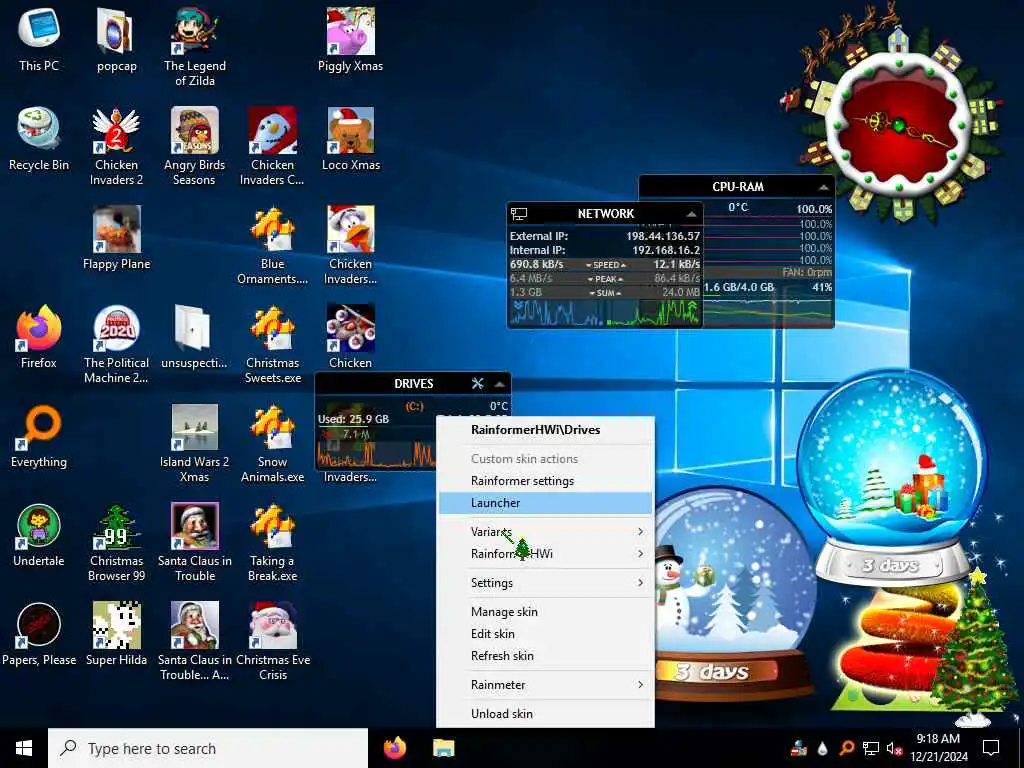Open the taskbar clock showing 9:18 AM
This screenshot has height=768, width=1024.
point(938,748)
